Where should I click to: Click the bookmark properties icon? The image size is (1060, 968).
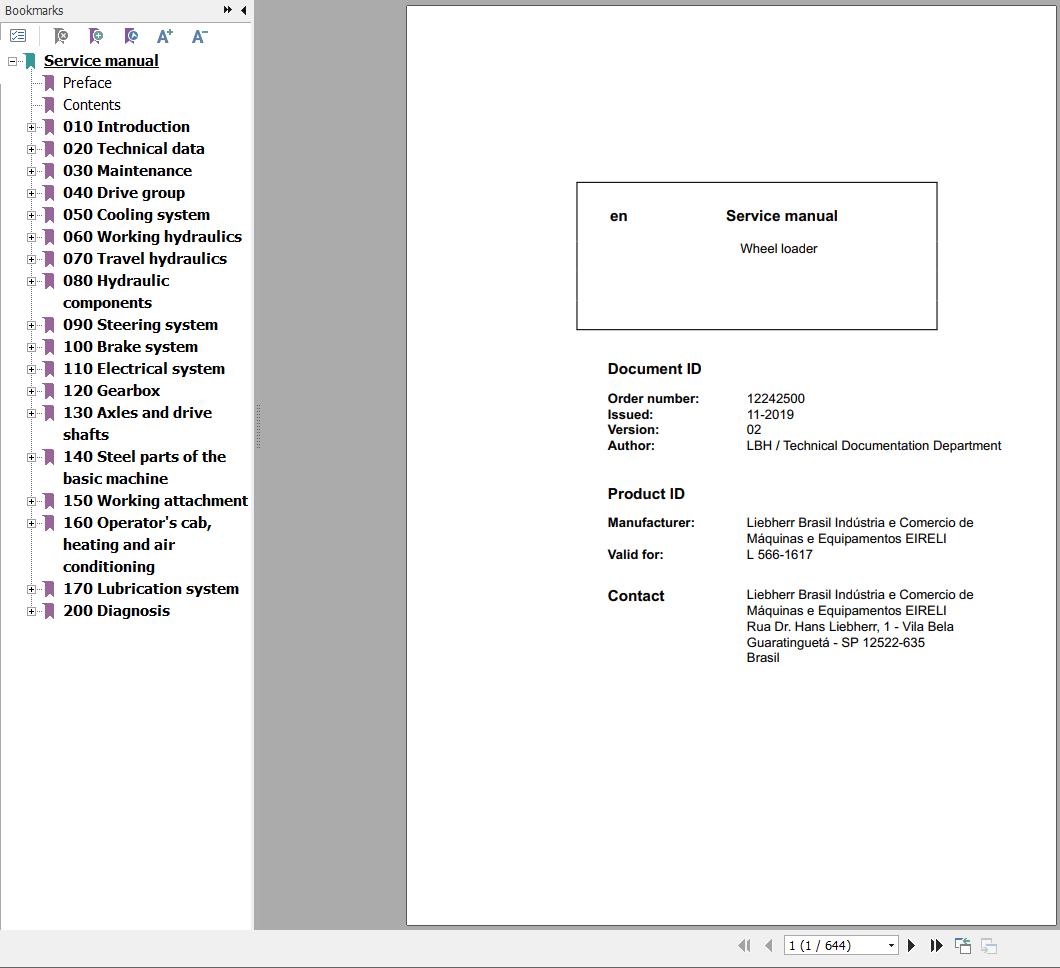pyautogui.click(x=131, y=36)
